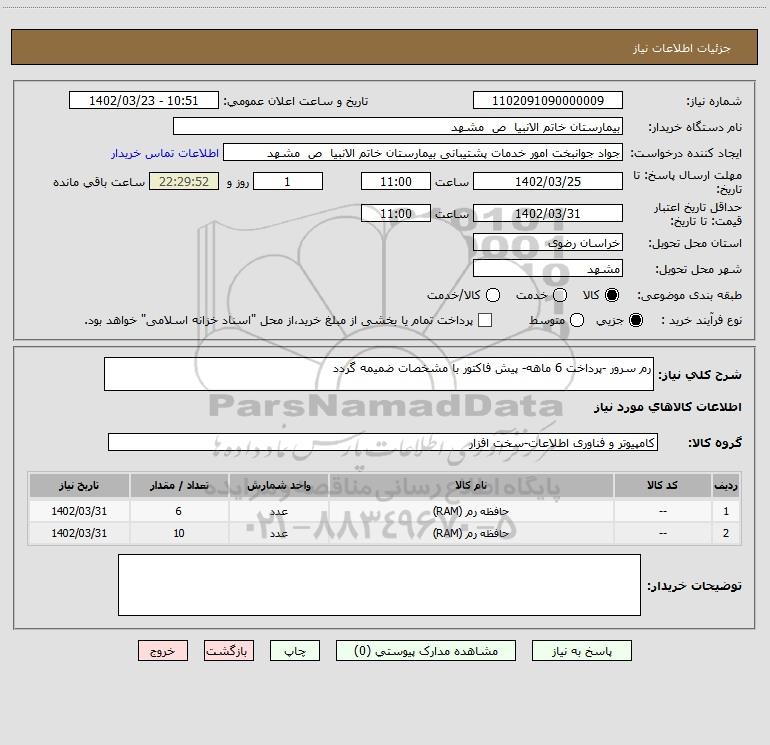The width and height of the screenshot is (770, 745).
Task: Select the کالا radio button
Action: 612,295
